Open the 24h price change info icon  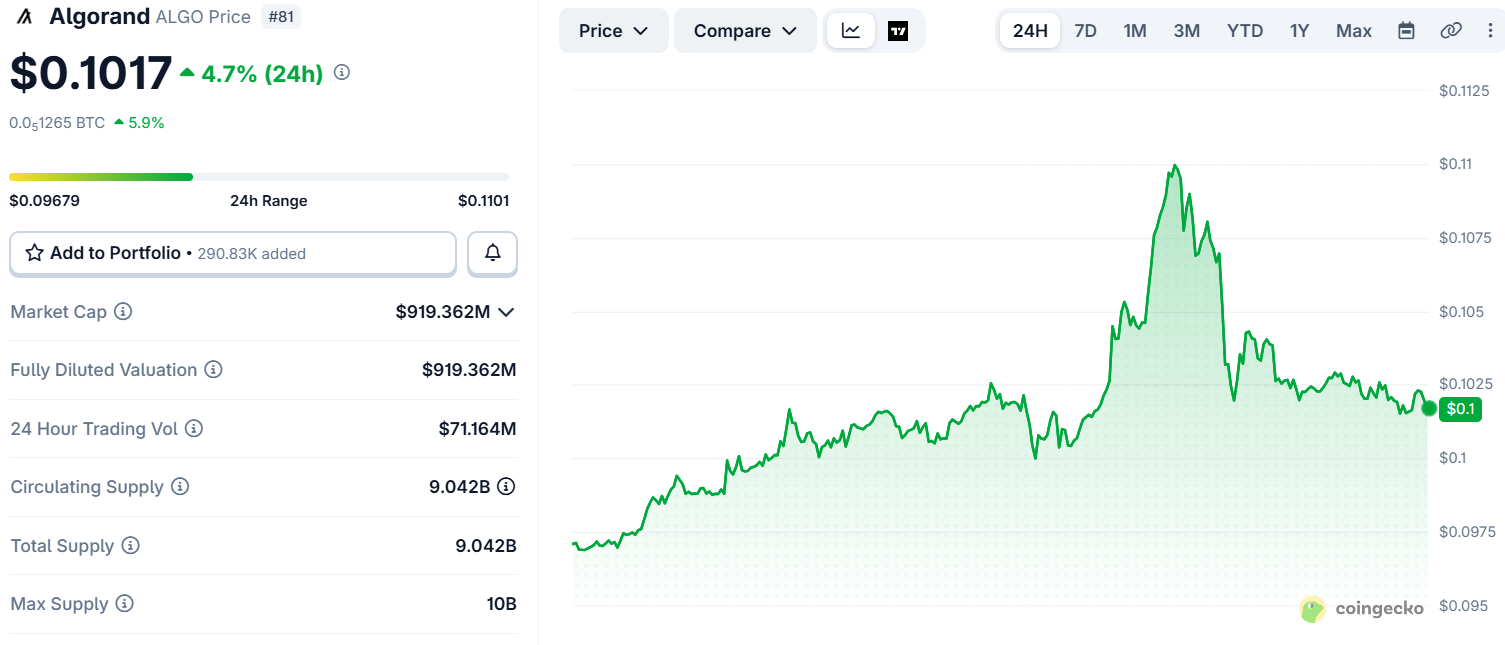(x=342, y=72)
